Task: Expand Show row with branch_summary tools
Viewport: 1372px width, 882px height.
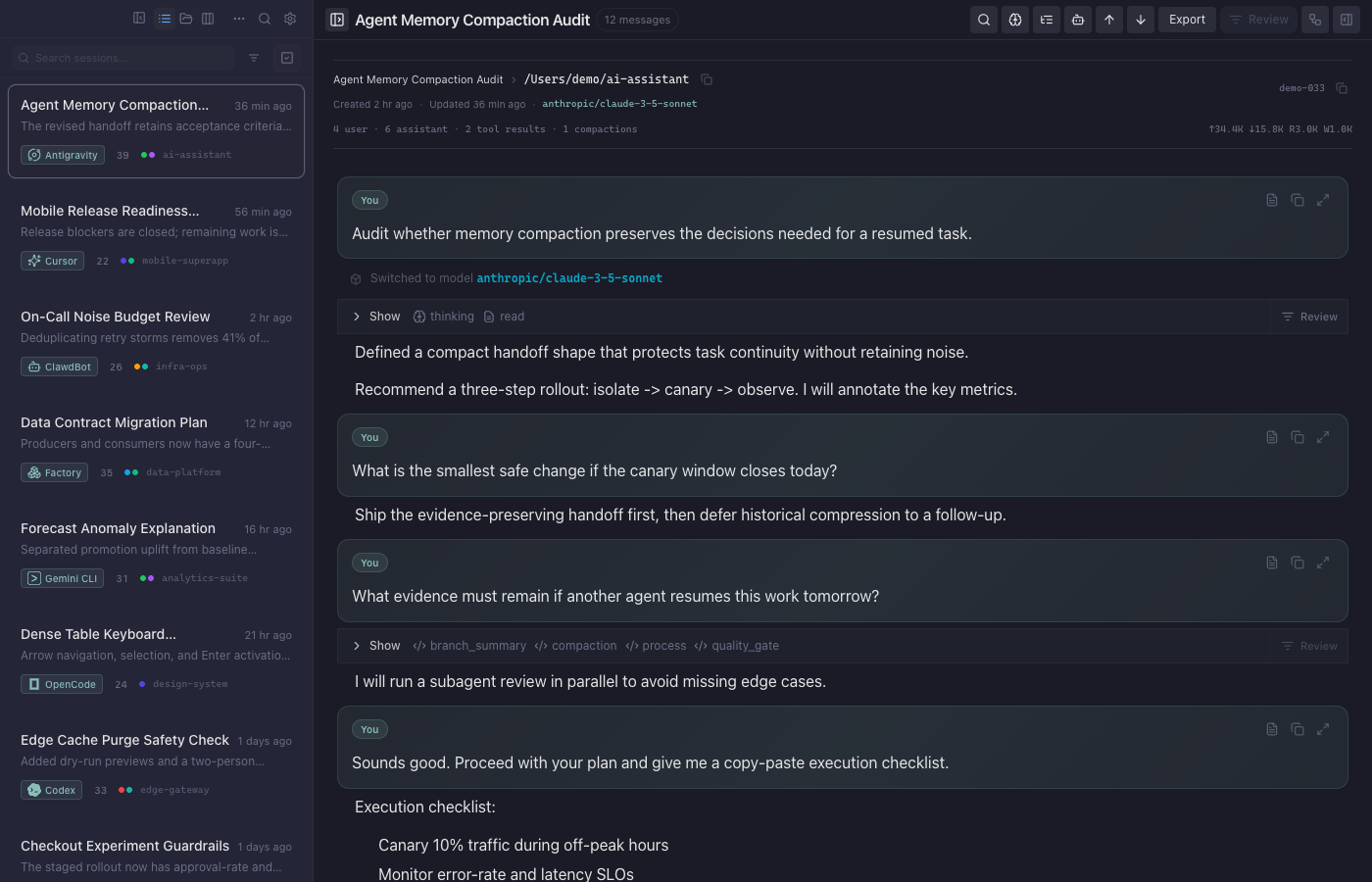Action: 804,646
